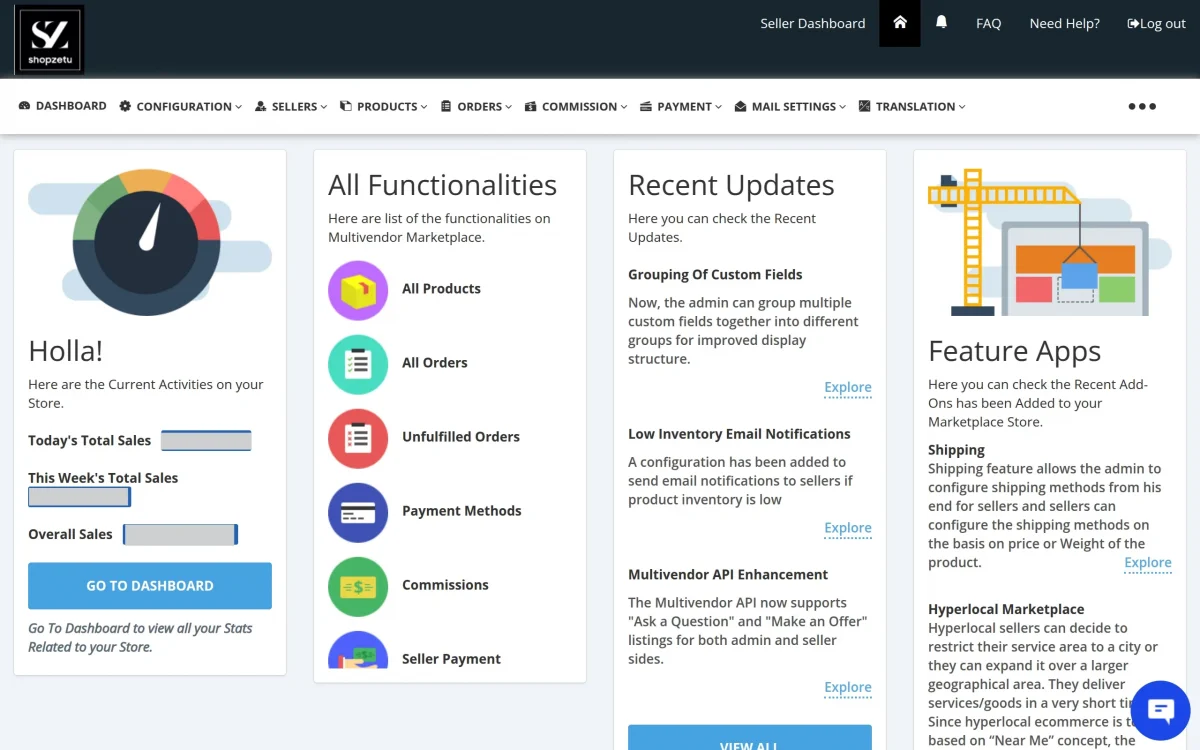This screenshot has width=1200, height=750.
Task: Open the Commissions label link
Action: pyautogui.click(x=445, y=585)
